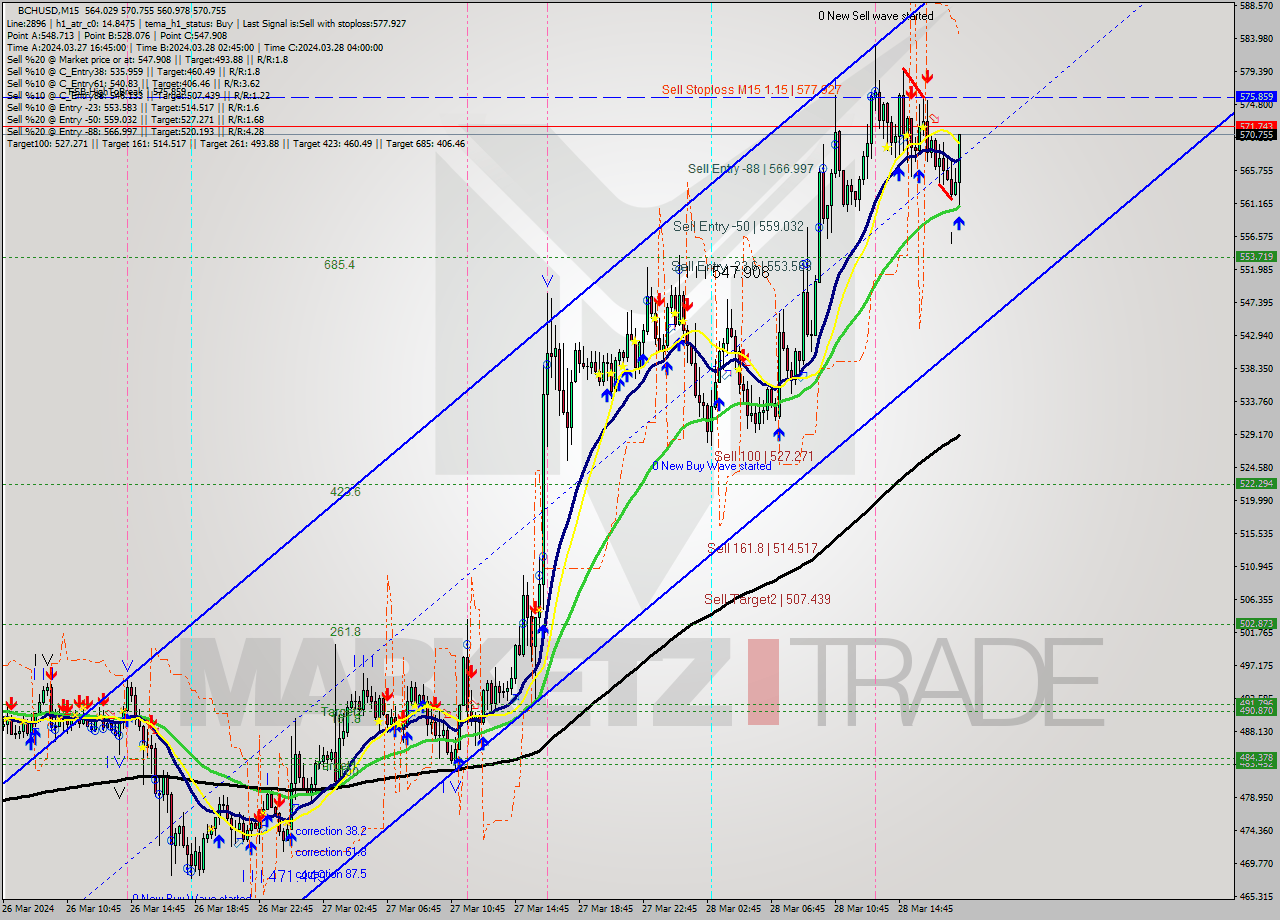The image size is (1280, 920).
Task: Click the '26 Mar 18:45' time axis label
Action: point(221,910)
